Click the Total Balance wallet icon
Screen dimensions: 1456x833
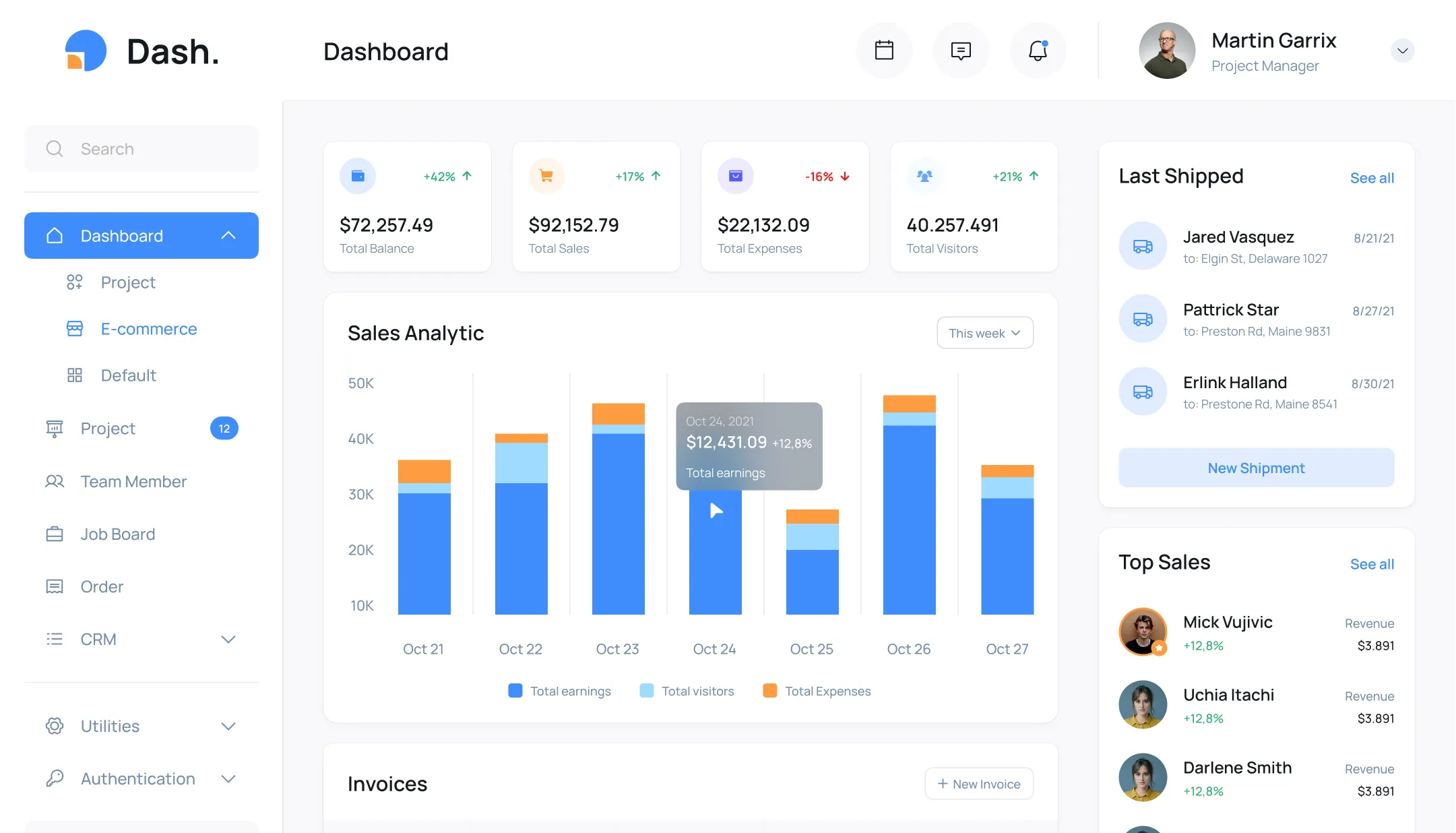(x=358, y=176)
